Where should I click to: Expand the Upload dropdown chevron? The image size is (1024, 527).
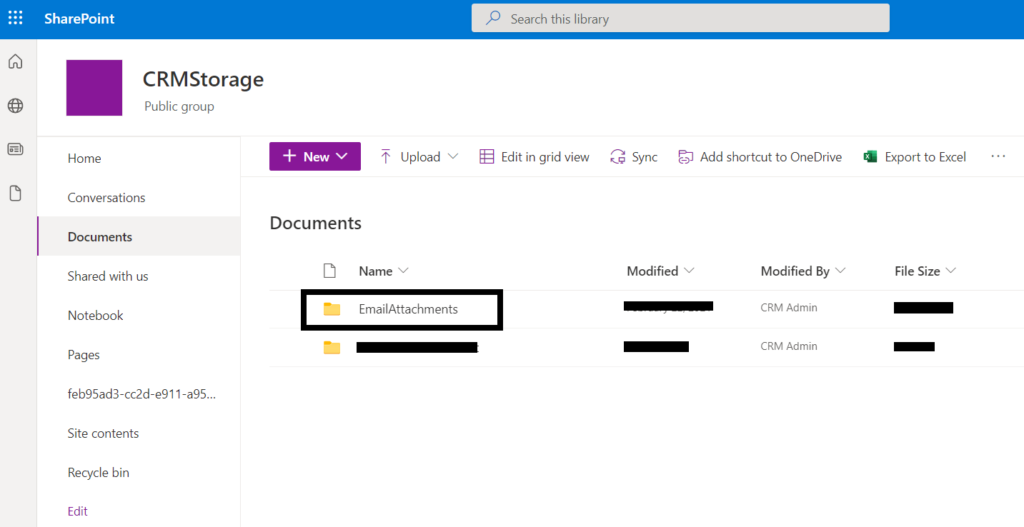pyautogui.click(x=453, y=157)
